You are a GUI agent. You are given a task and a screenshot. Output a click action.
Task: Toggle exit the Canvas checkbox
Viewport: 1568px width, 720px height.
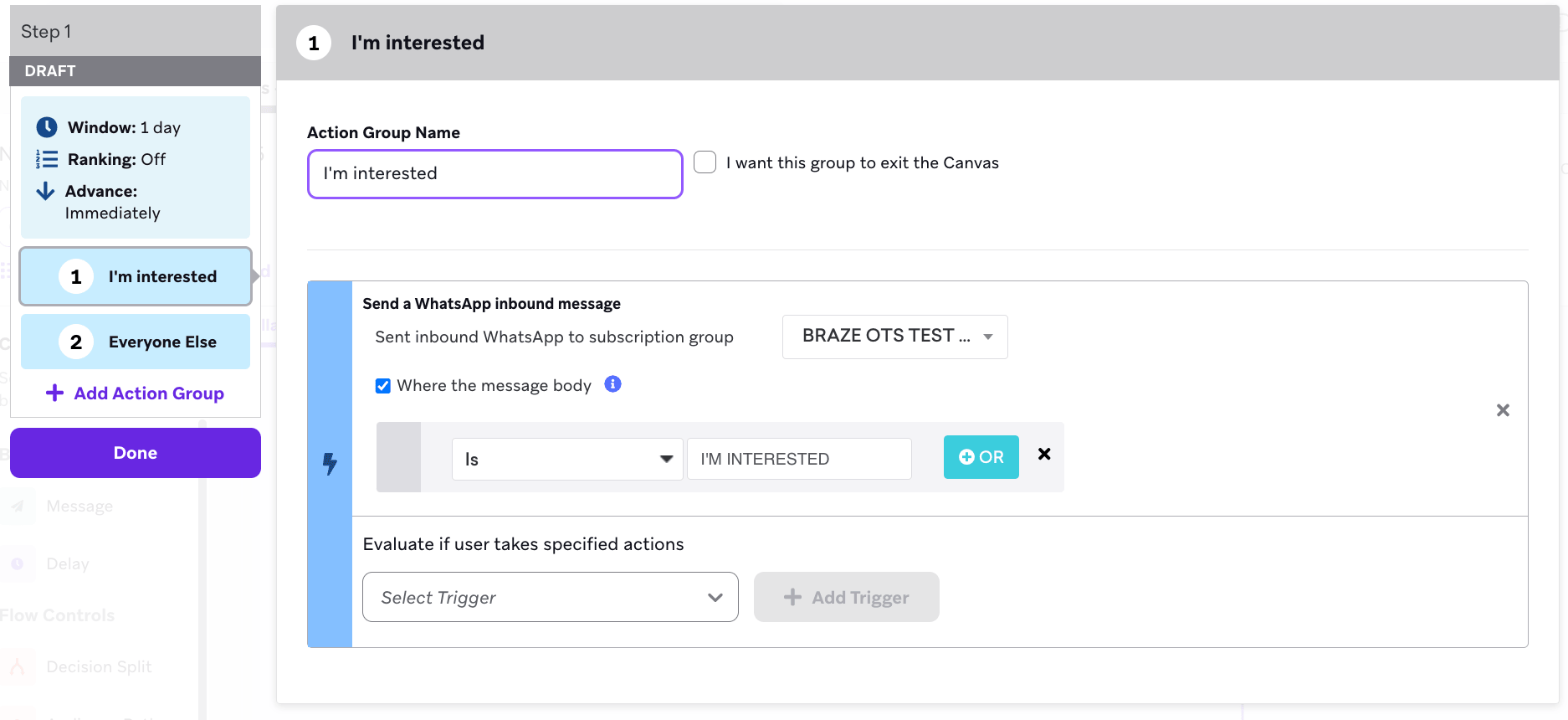705,162
